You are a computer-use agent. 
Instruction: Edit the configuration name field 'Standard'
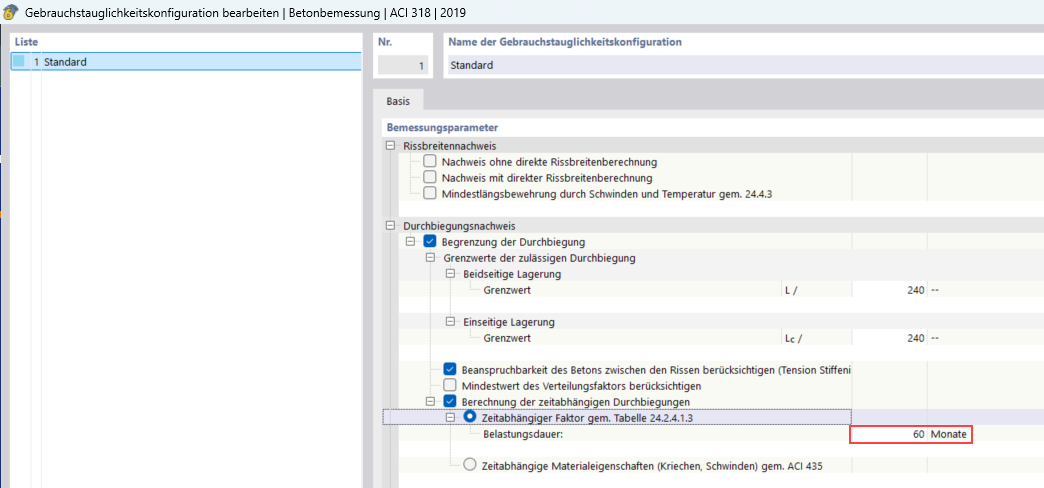pyautogui.click(x=746, y=66)
